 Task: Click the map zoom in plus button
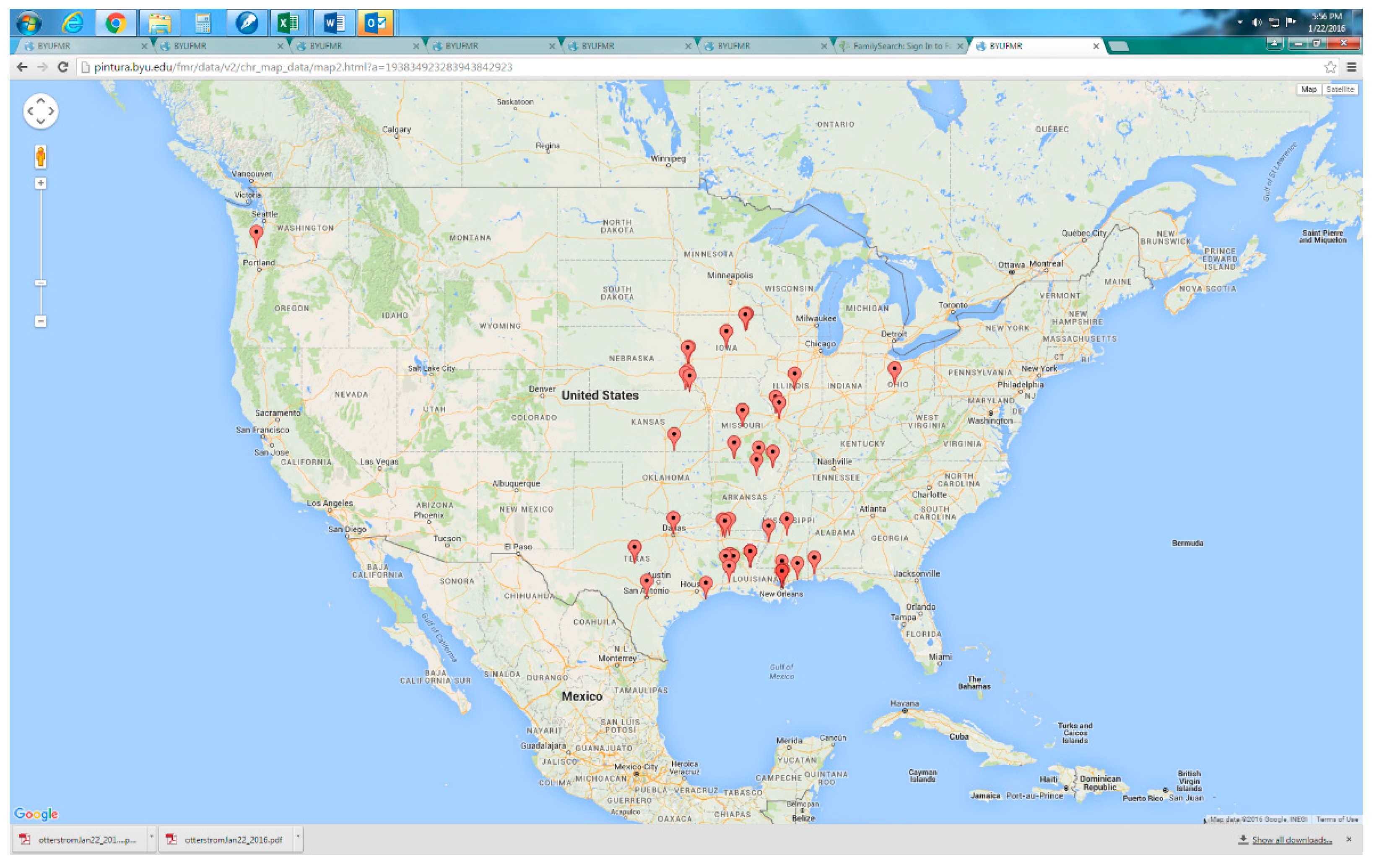pos(41,183)
